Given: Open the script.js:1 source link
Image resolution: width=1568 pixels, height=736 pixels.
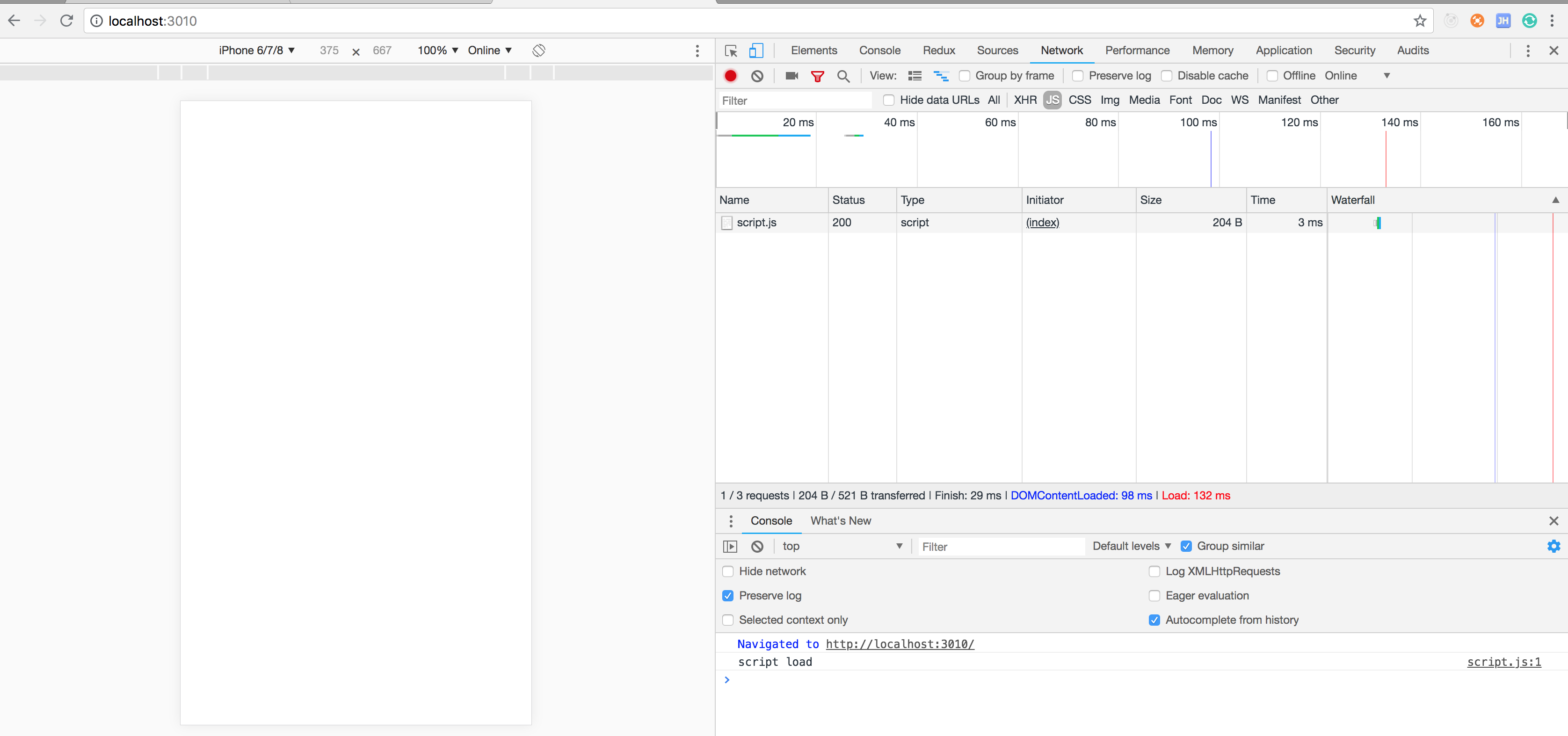Looking at the screenshot, I should pyautogui.click(x=1503, y=662).
